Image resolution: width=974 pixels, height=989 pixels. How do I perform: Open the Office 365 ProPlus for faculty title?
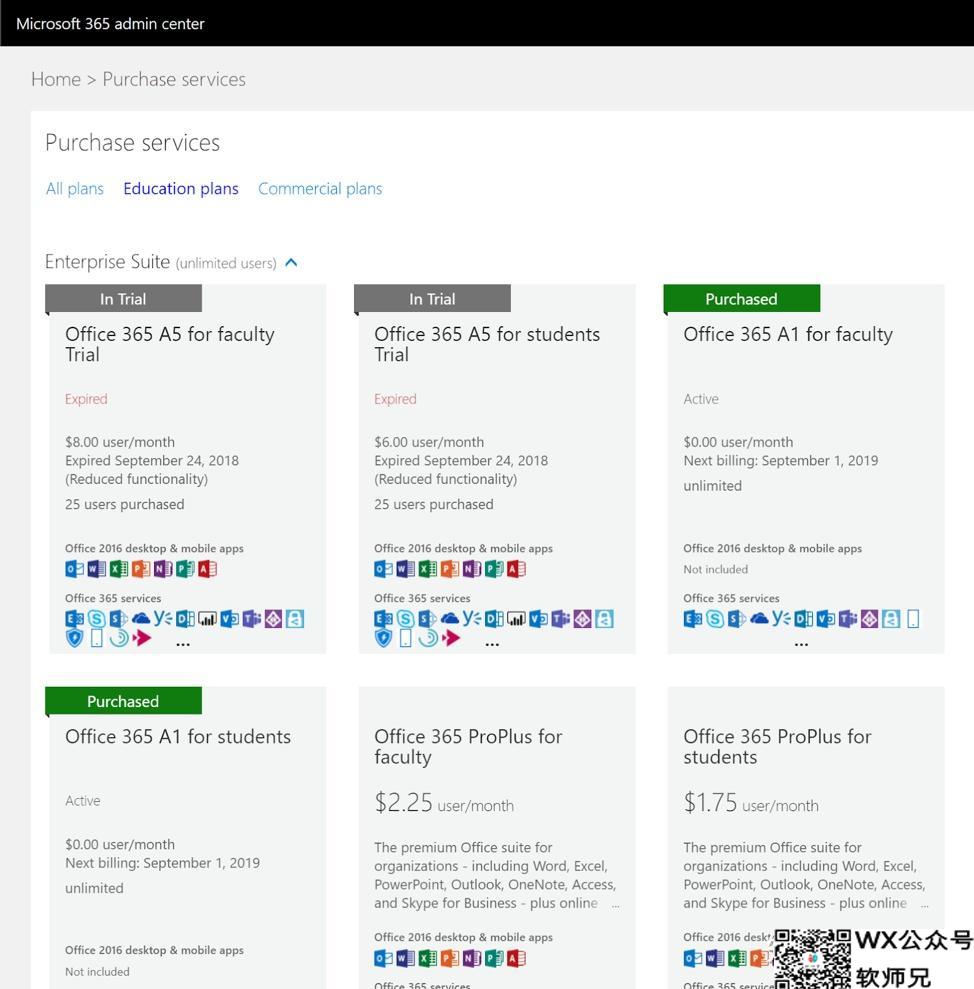(x=468, y=746)
